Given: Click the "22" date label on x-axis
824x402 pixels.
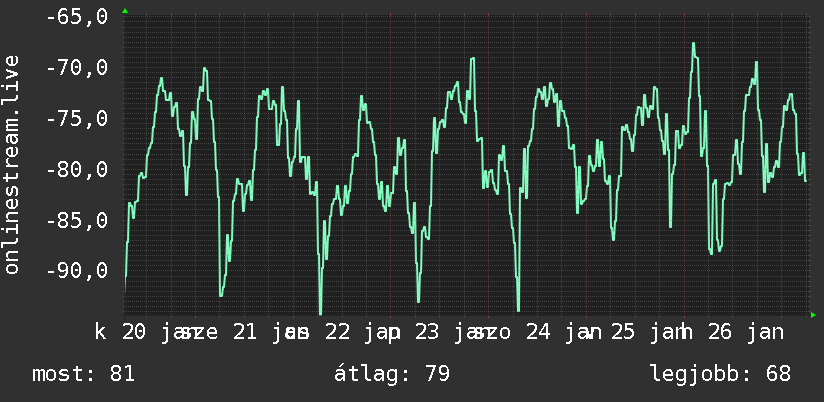Looking at the screenshot, I should (338, 333).
